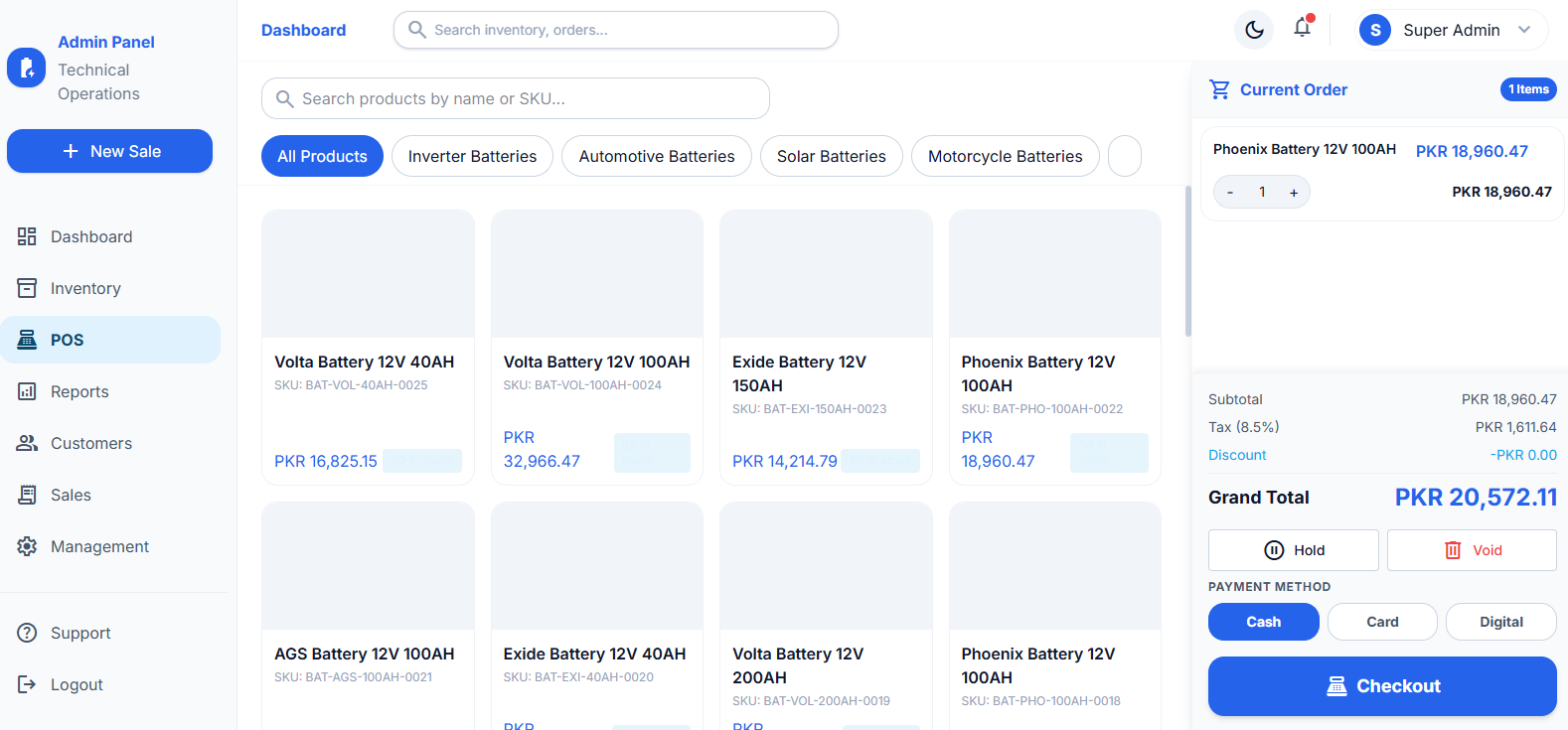Click the Super Admin avatar circle

tap(1375, 30)
